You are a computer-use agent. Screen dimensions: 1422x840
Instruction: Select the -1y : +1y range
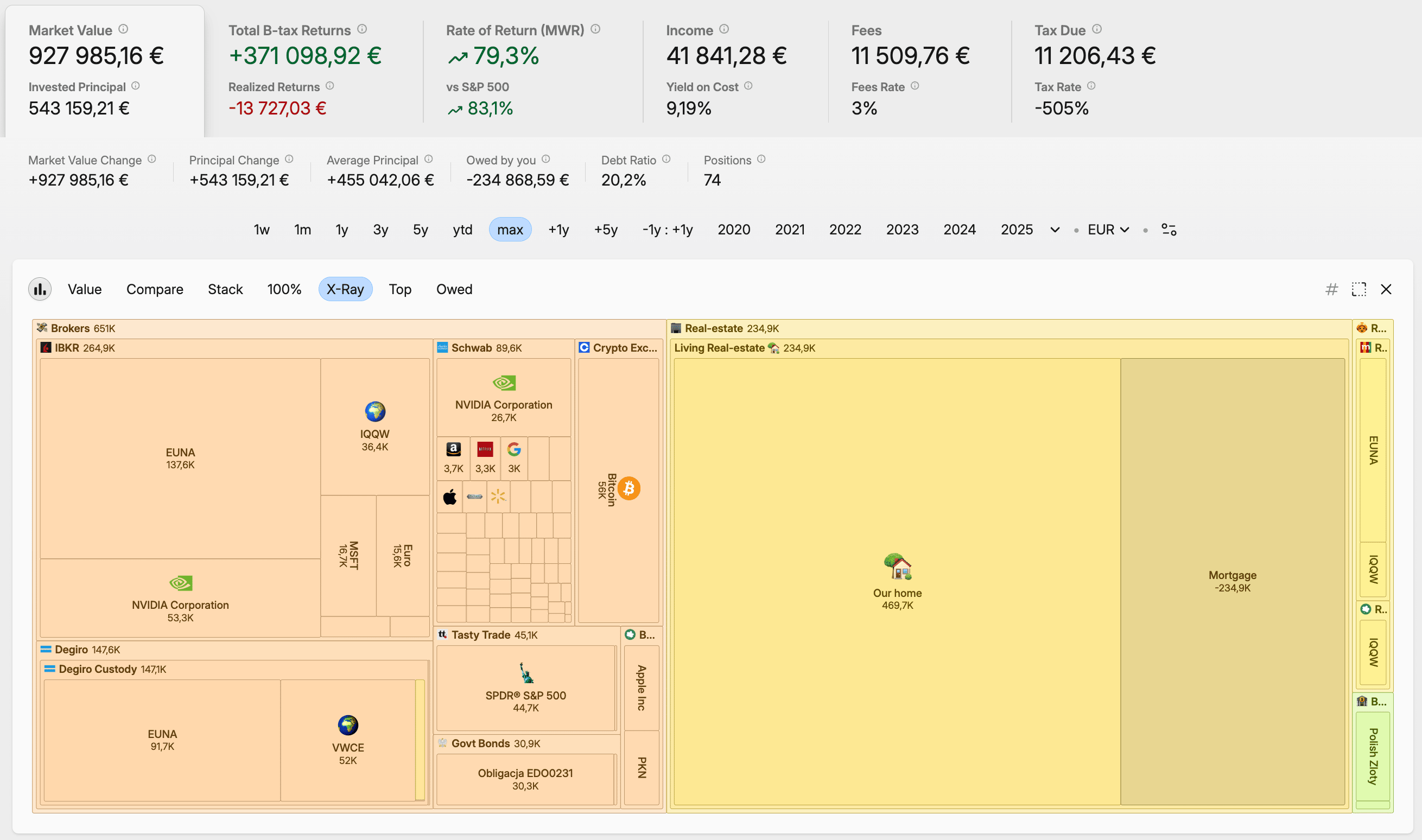click(668, 229)
